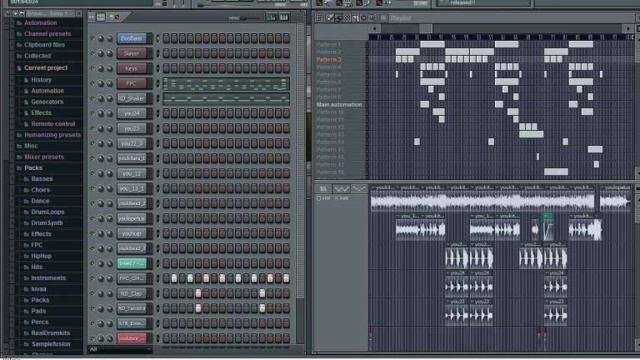Select the Main automation track label
Viewport: 640px width, 360px height.
339,105
